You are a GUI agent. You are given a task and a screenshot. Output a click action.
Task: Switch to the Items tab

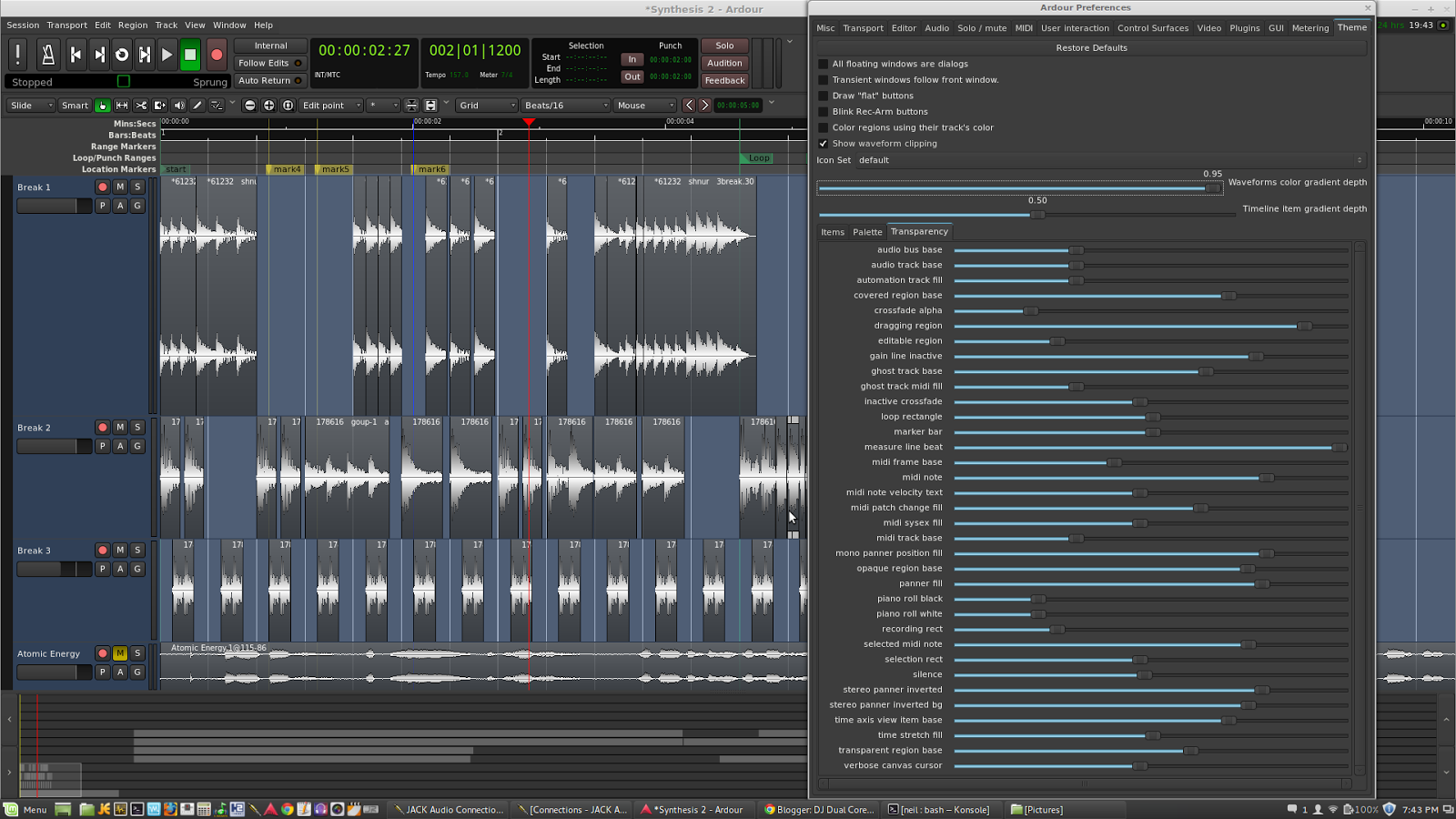point(833,232)
